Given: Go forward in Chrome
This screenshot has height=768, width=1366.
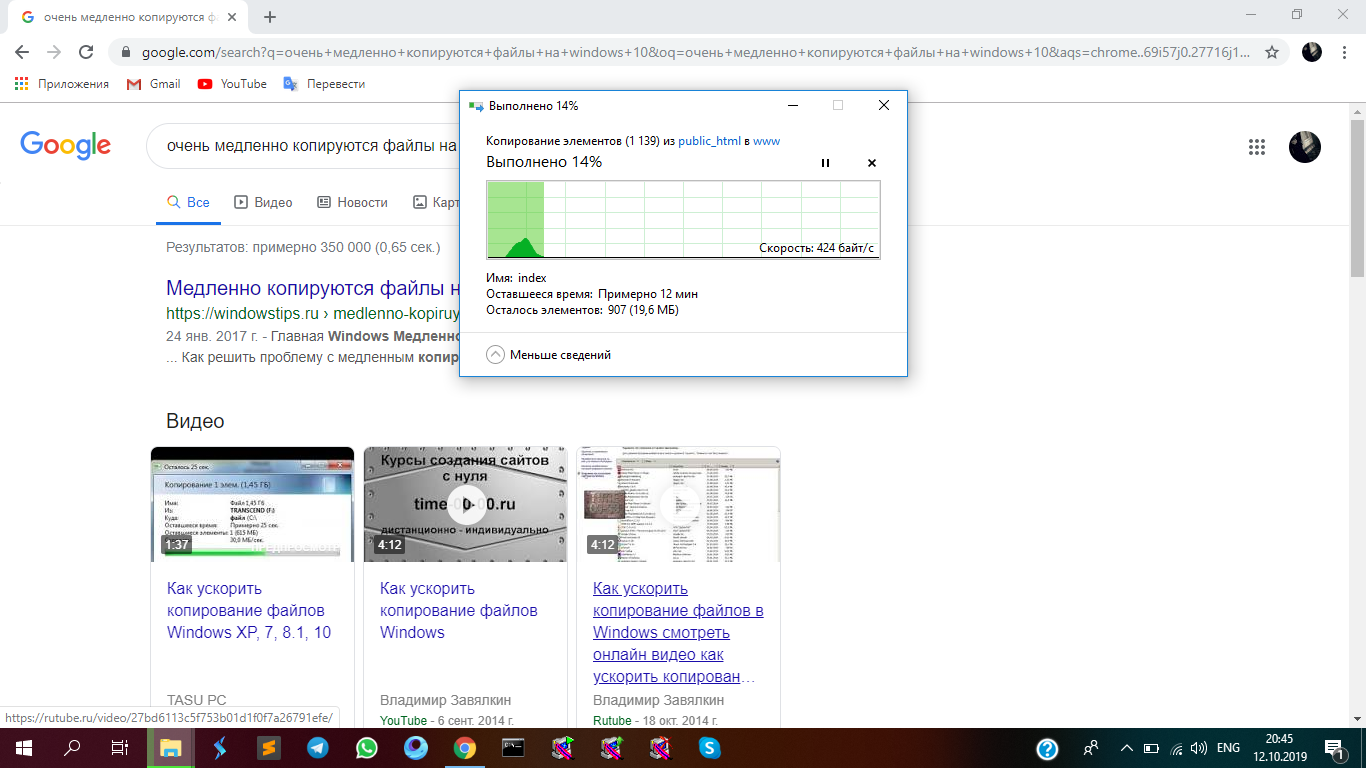Looking at the screenshot, I should [54, 52].
